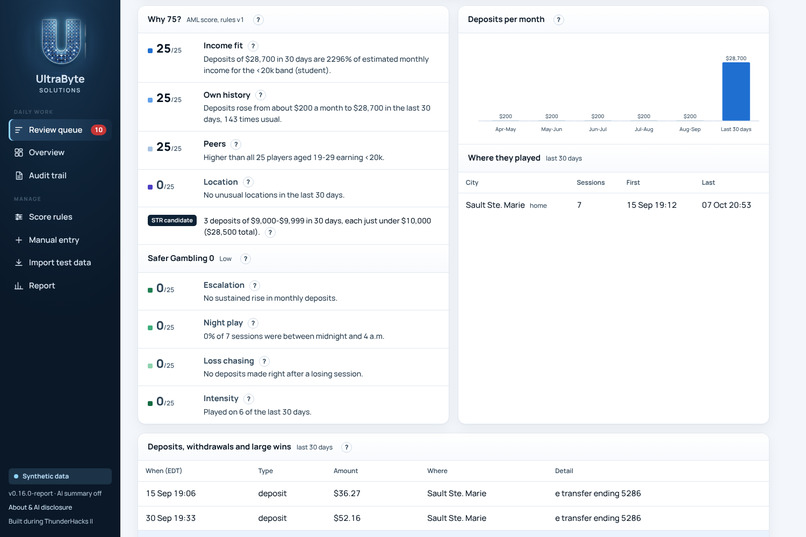Select the 30 Sep 19:33 deposit row

(x=453, y=518)
